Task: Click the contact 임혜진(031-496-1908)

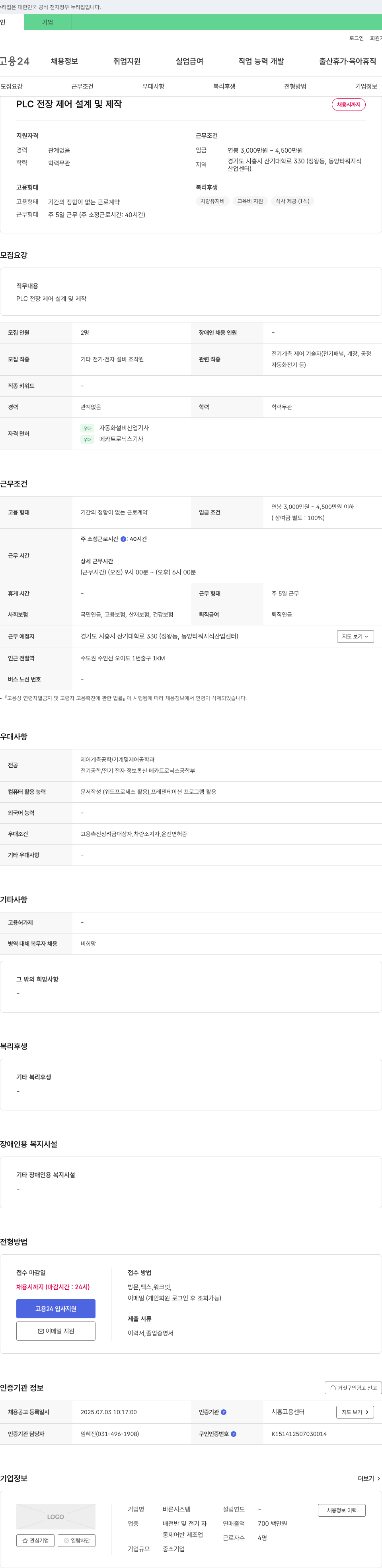Action: click(x=110, y=1434)
